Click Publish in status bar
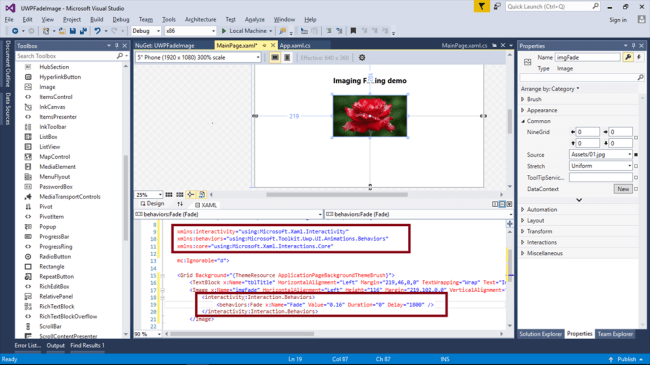650x365 pixels. point(626,359)
